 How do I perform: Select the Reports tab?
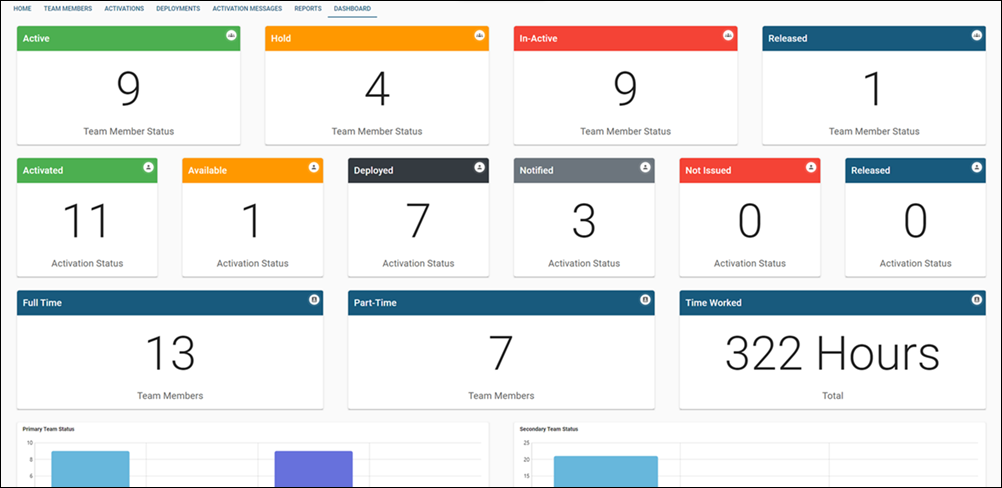[308, 8]
